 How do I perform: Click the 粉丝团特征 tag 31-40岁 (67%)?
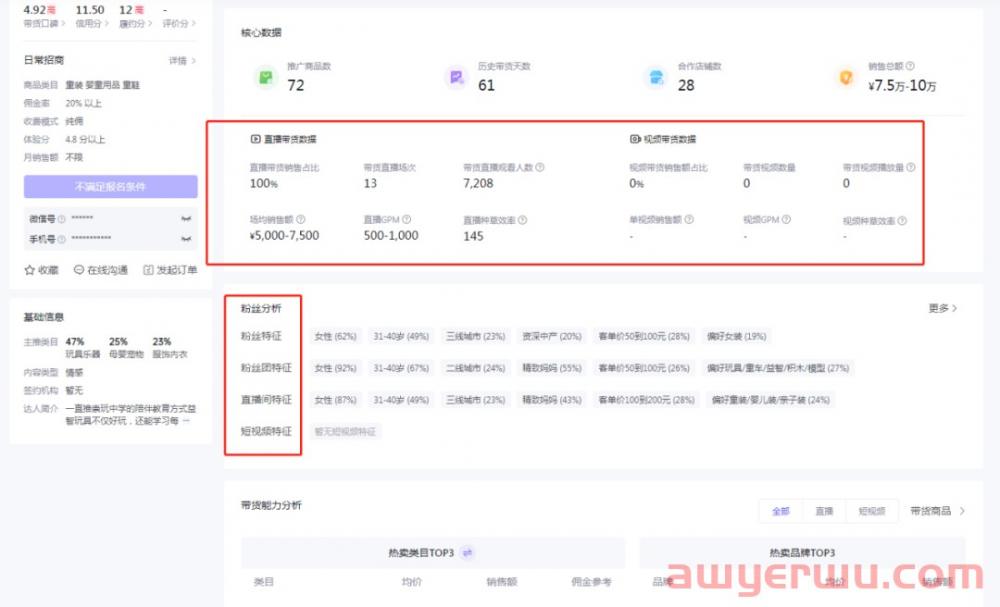(x=401, y=368)
